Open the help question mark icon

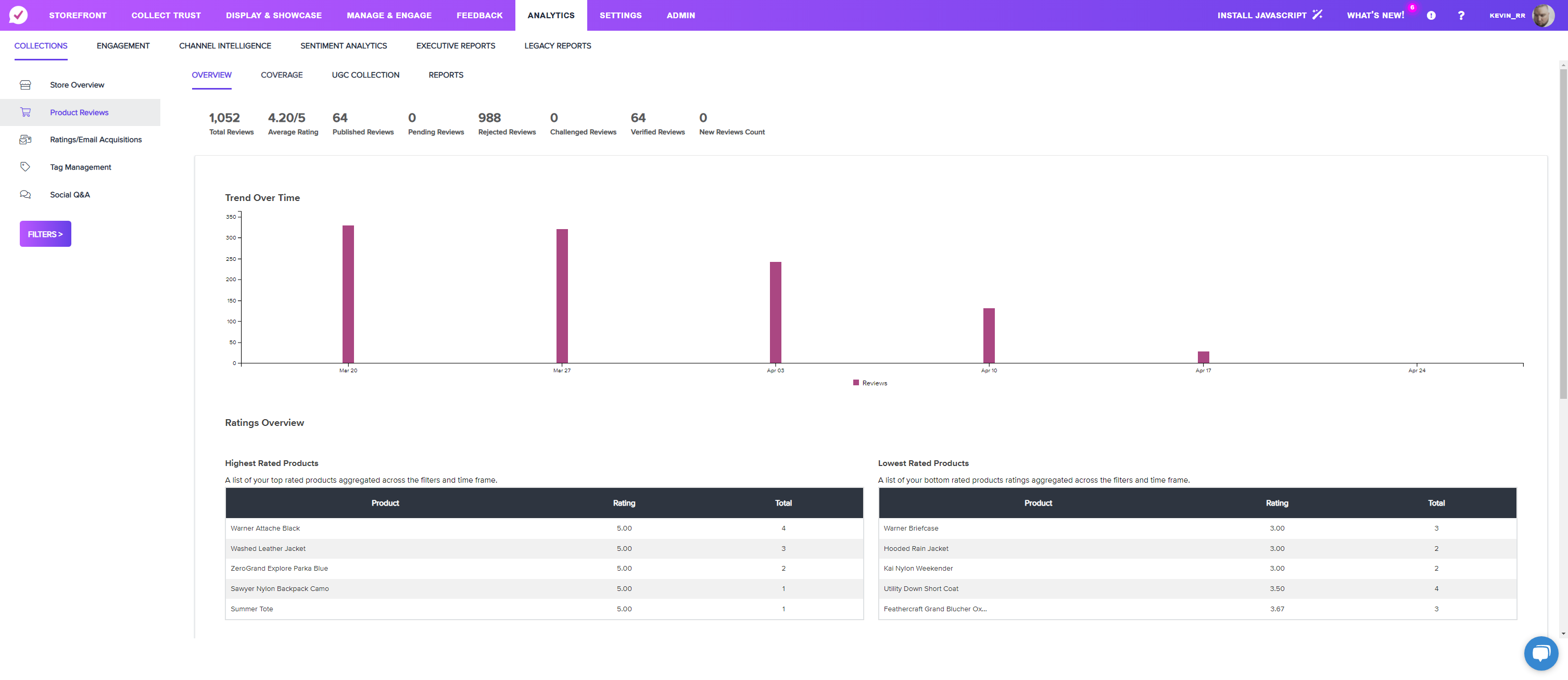pos(1461,15)
